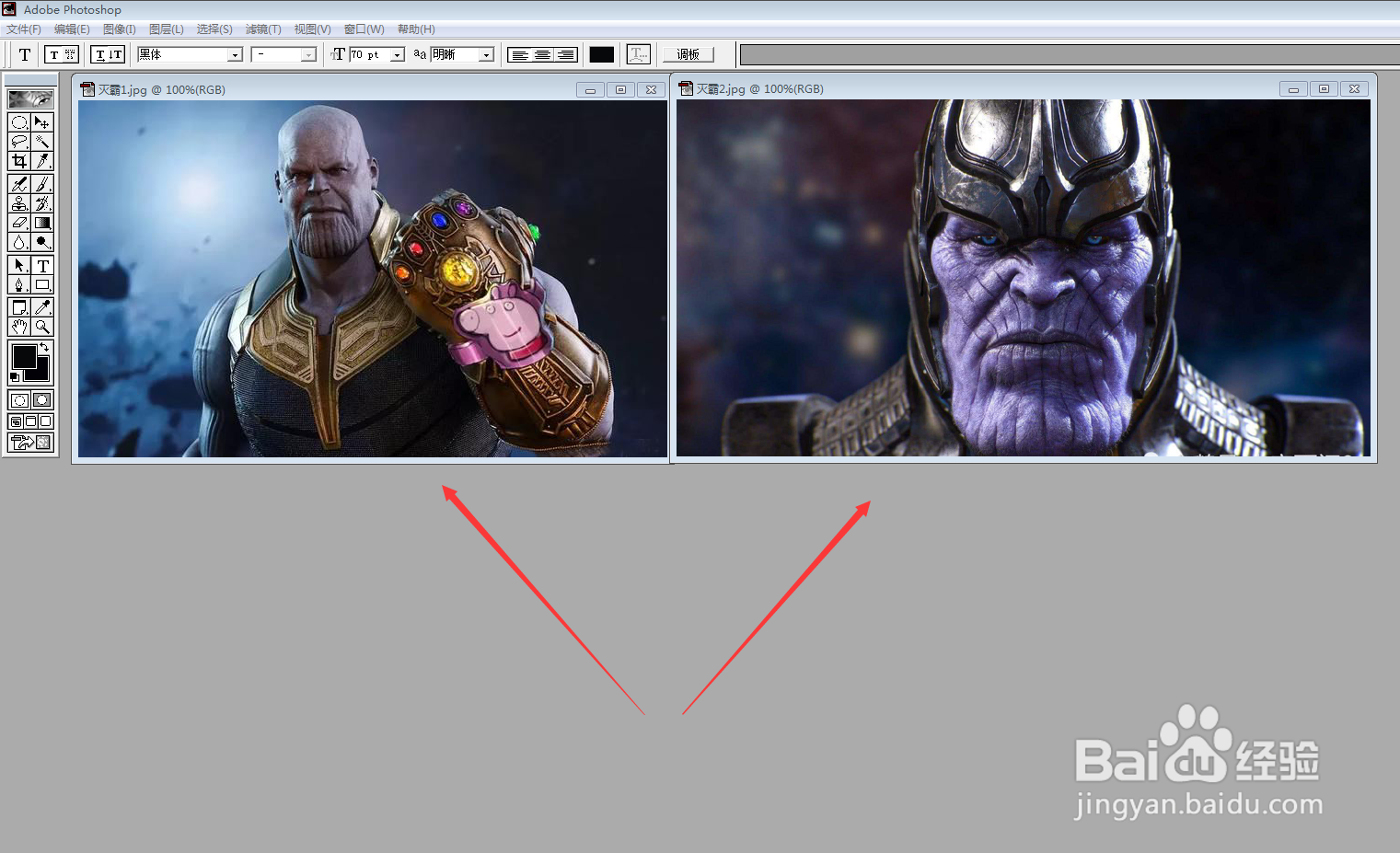Click the Type tool preset icon in options bar

pos(24,54)
